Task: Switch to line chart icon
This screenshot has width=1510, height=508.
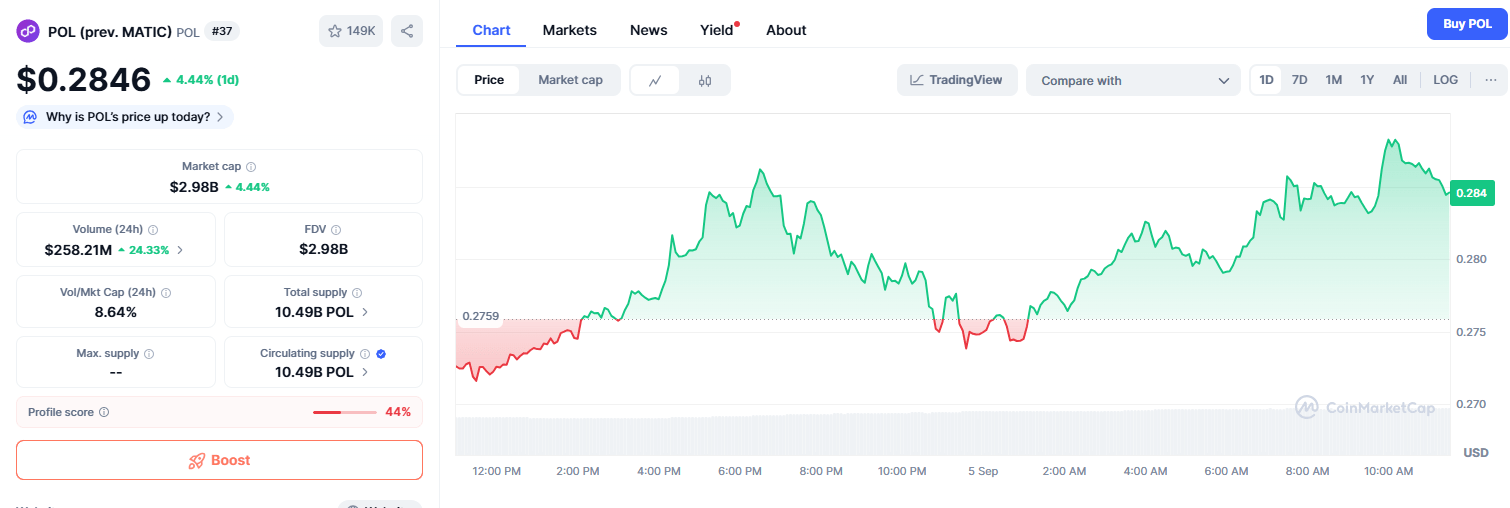Action: coord(655,81)
